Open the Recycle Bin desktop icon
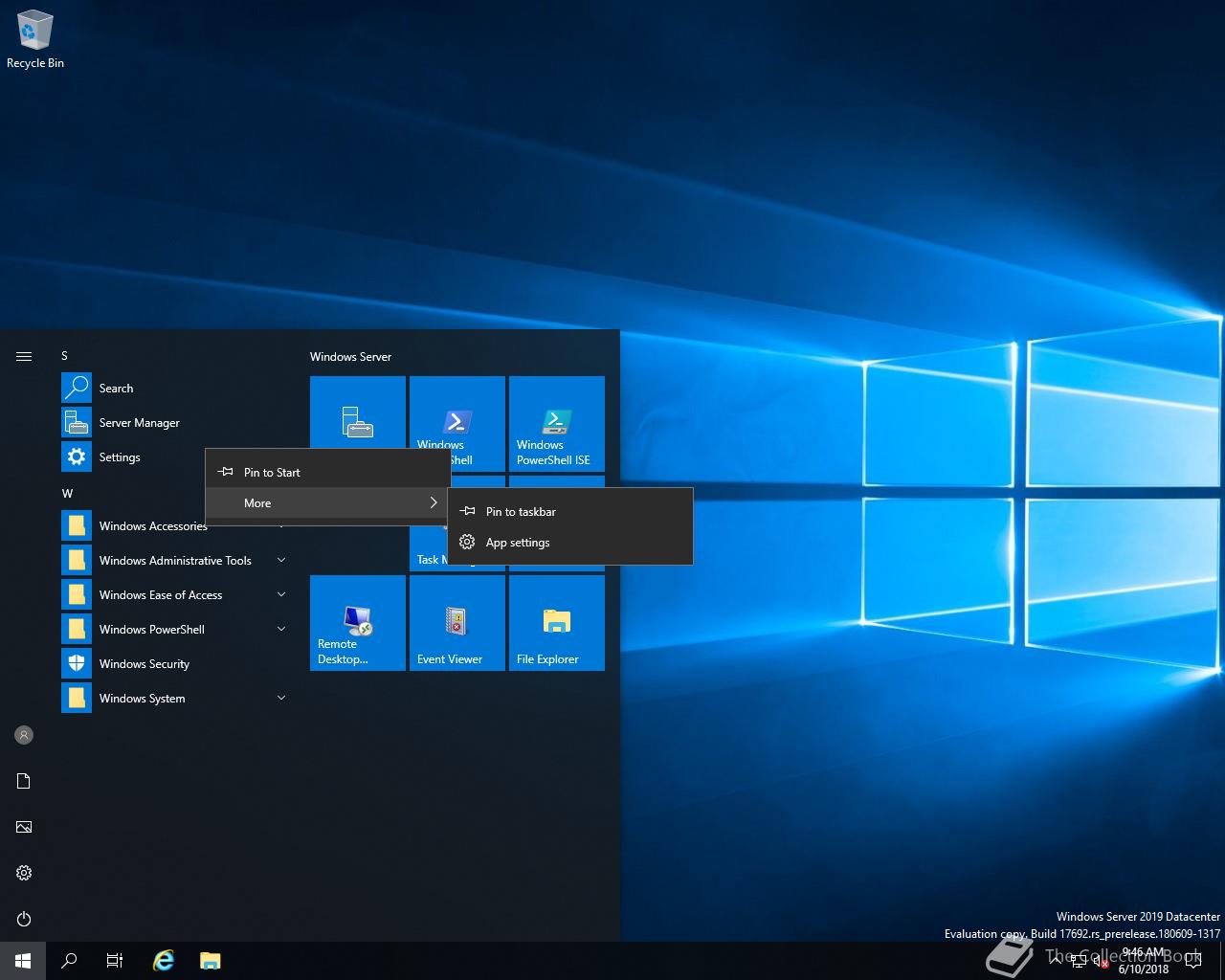 (x=35, y=40)
